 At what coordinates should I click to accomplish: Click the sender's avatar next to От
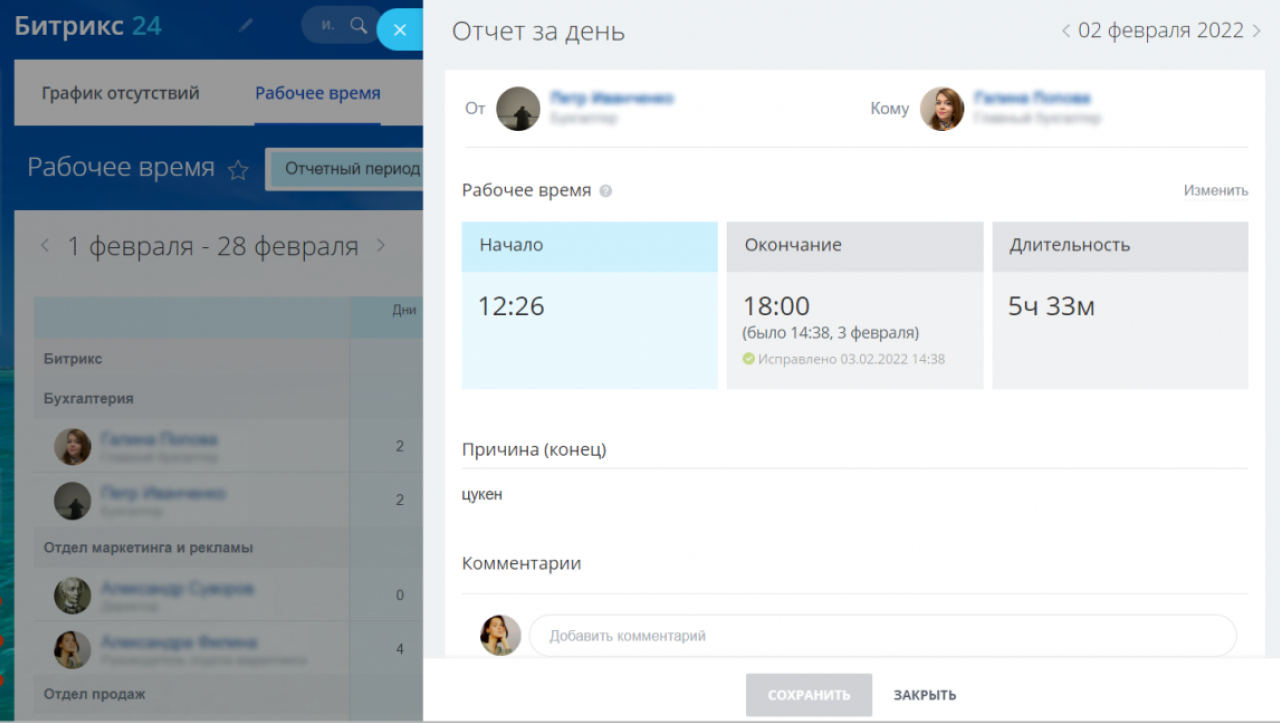[x=518, y=108]
